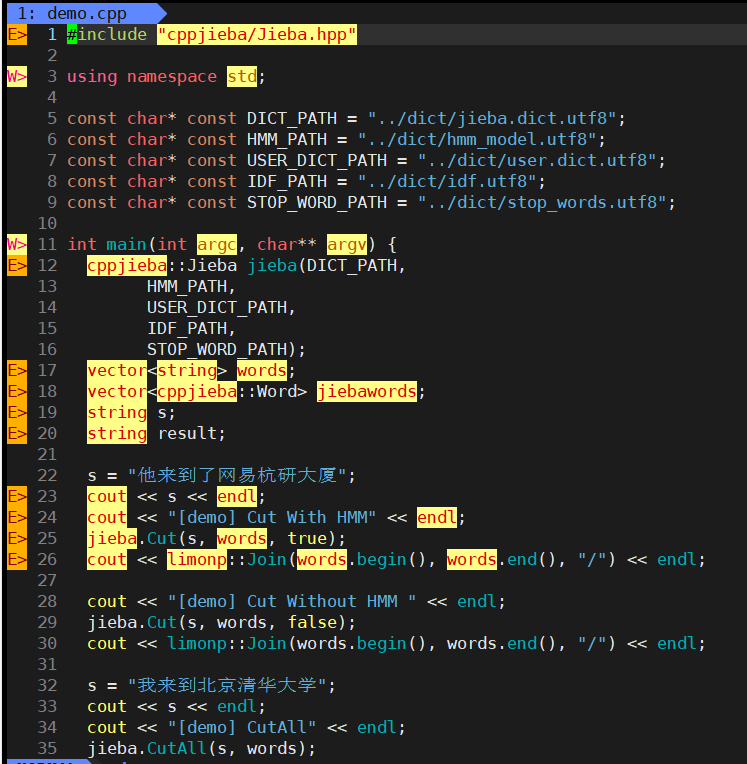
Task: Click line number 21
Action: (x=47, y=454)
